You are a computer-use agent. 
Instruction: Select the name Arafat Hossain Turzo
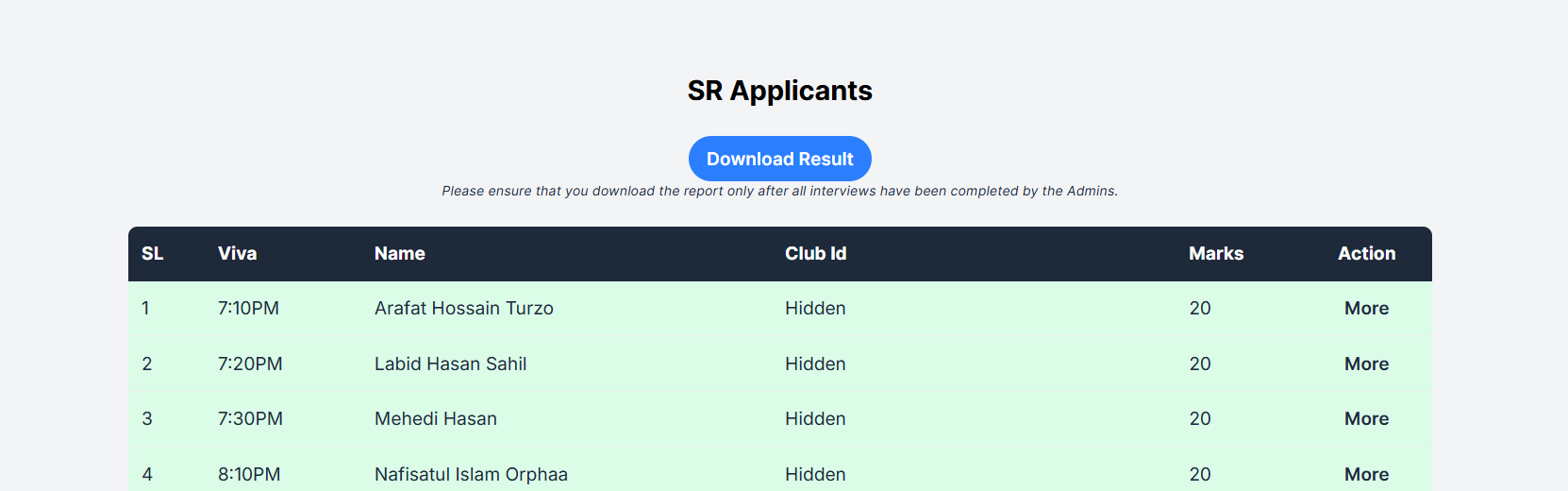463,309
